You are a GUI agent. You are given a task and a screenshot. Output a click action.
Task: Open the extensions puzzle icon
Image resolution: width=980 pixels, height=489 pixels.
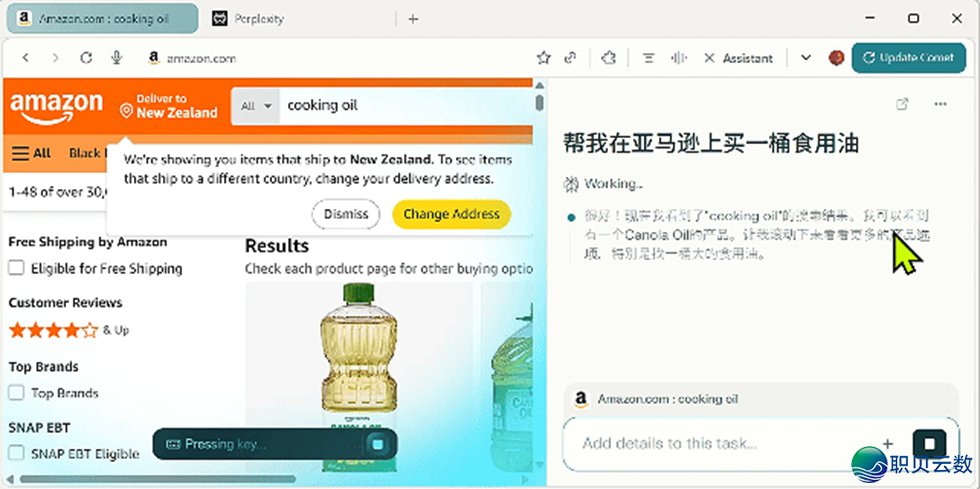tap(608, 58)
